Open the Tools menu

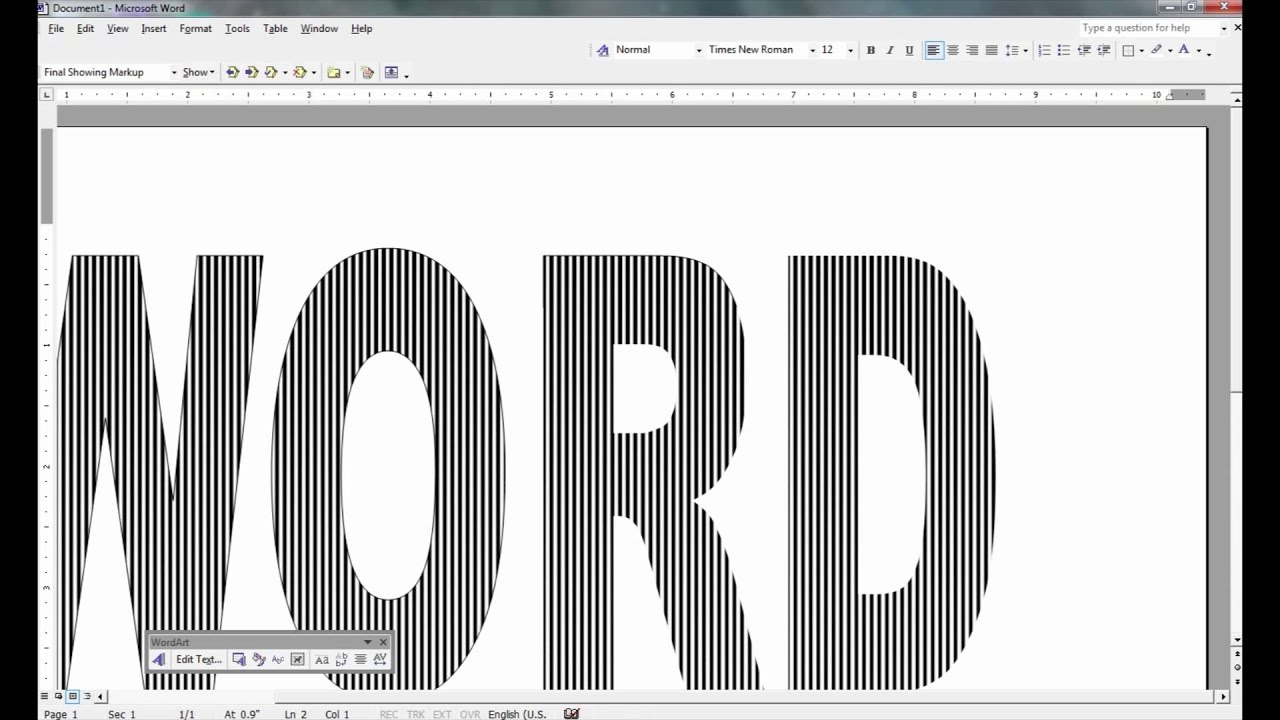pos(238,28)
